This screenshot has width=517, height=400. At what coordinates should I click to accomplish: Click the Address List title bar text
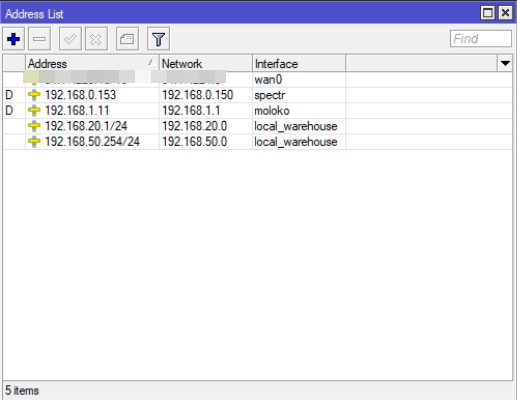click(x=34, y=14)
